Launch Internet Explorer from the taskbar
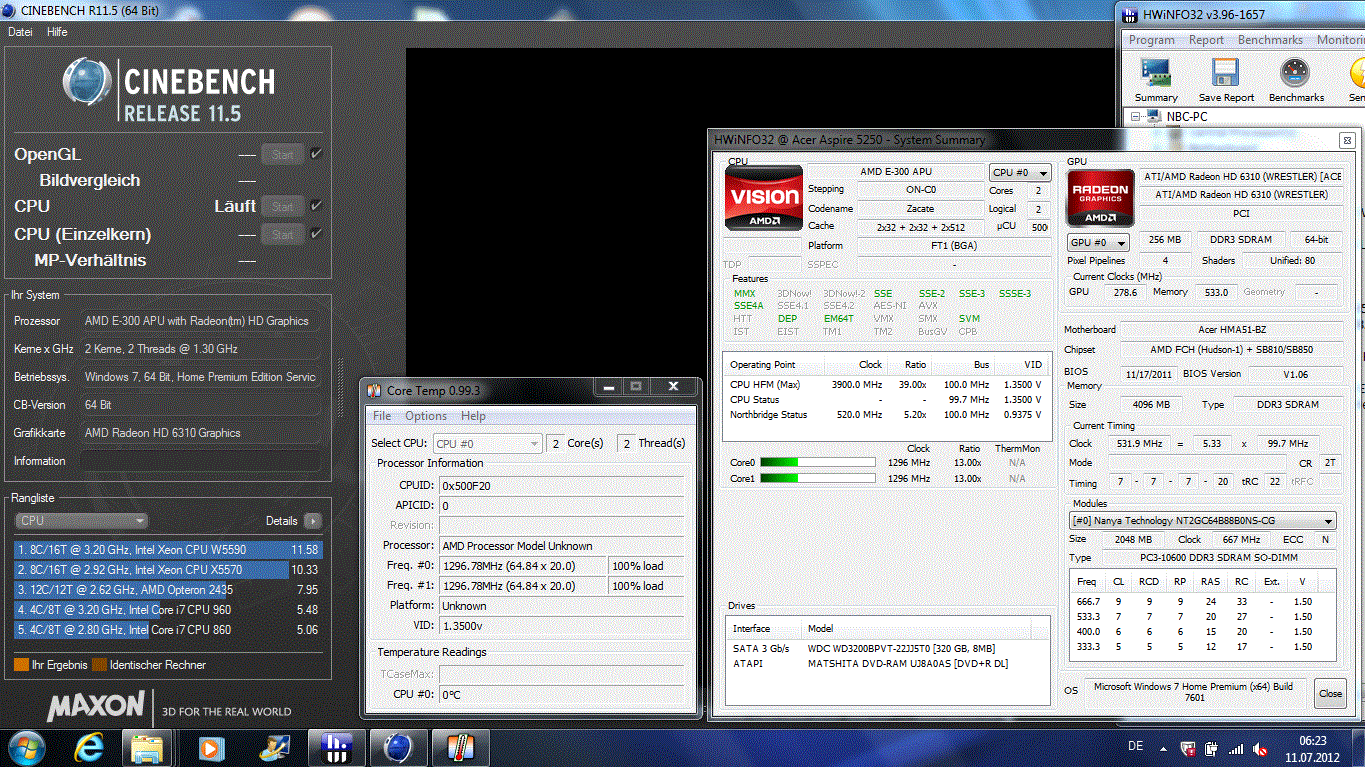Screen dimensions: 1365x767 89,746
